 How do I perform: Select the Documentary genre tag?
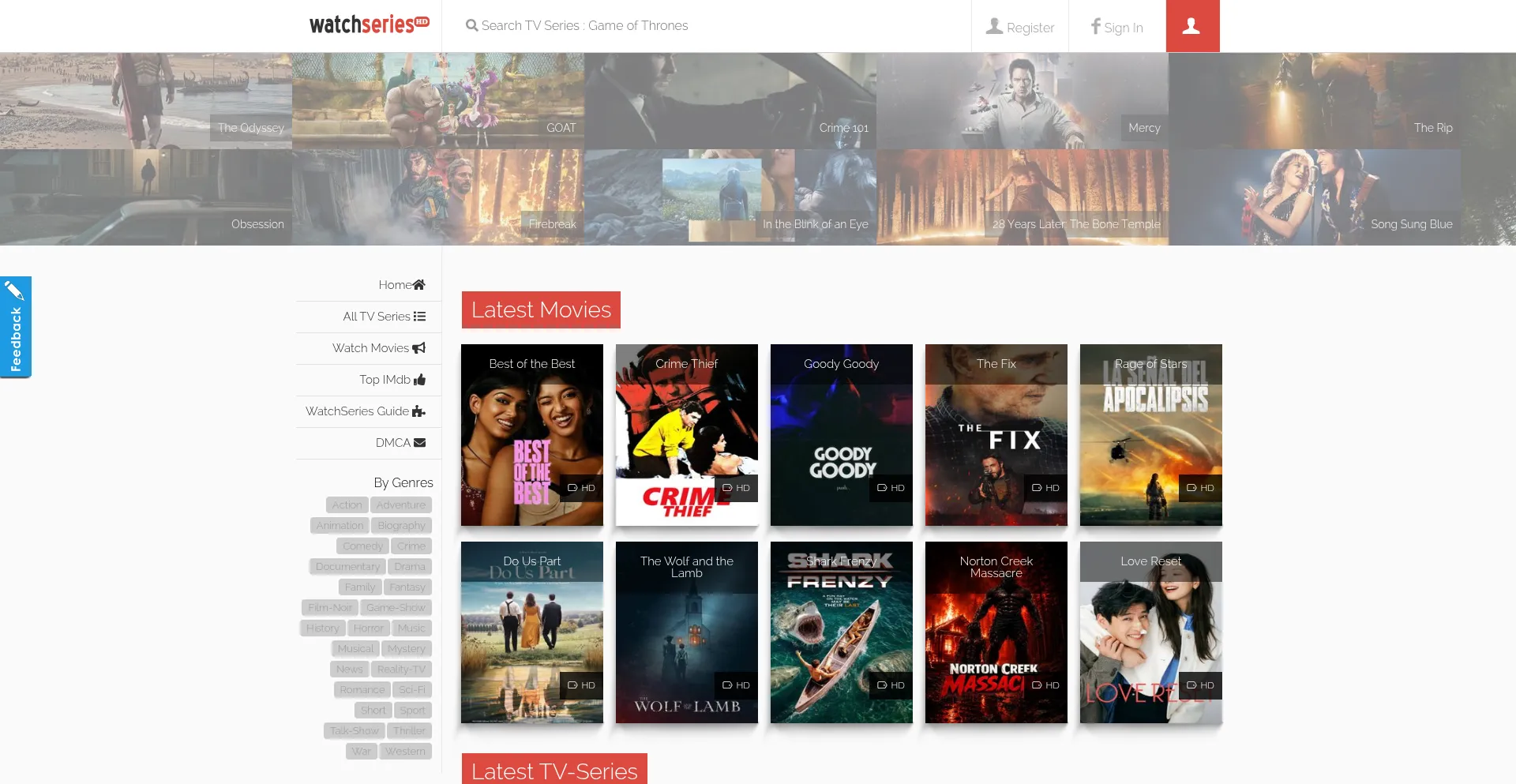click(347, 567)
